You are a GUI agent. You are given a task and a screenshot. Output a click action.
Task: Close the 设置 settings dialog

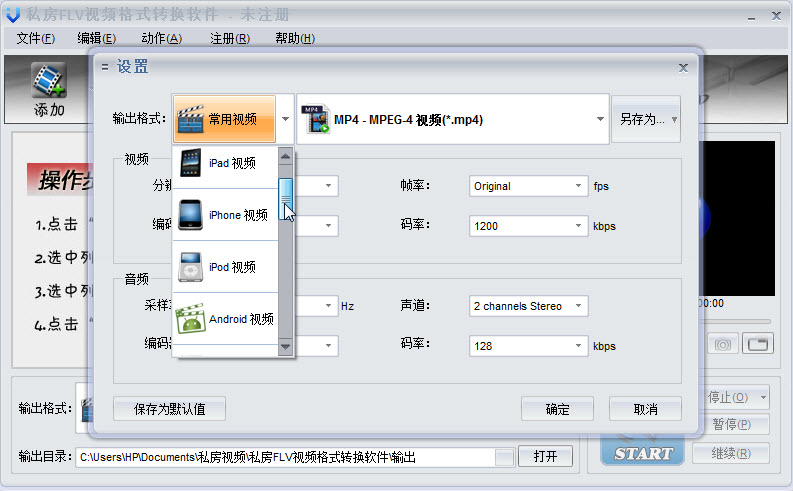point(683,68)
